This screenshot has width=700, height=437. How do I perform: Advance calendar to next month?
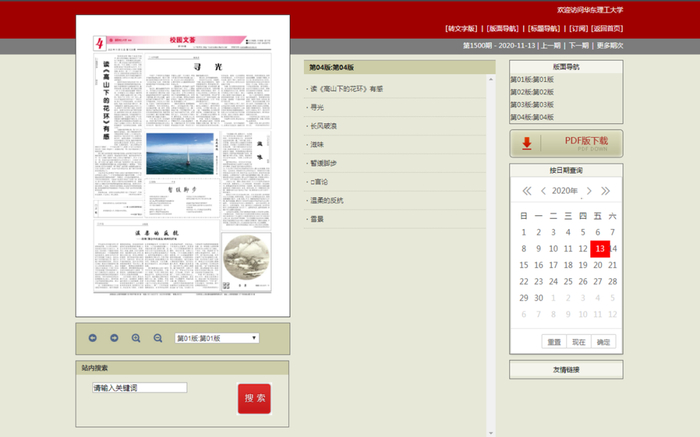[589, 191]
